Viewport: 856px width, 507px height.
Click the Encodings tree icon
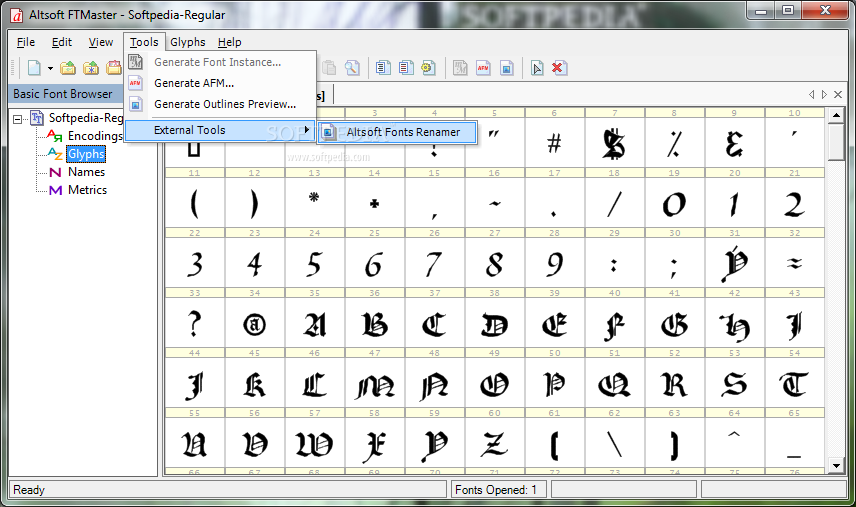pyautogui.click(x=55, y=135)
